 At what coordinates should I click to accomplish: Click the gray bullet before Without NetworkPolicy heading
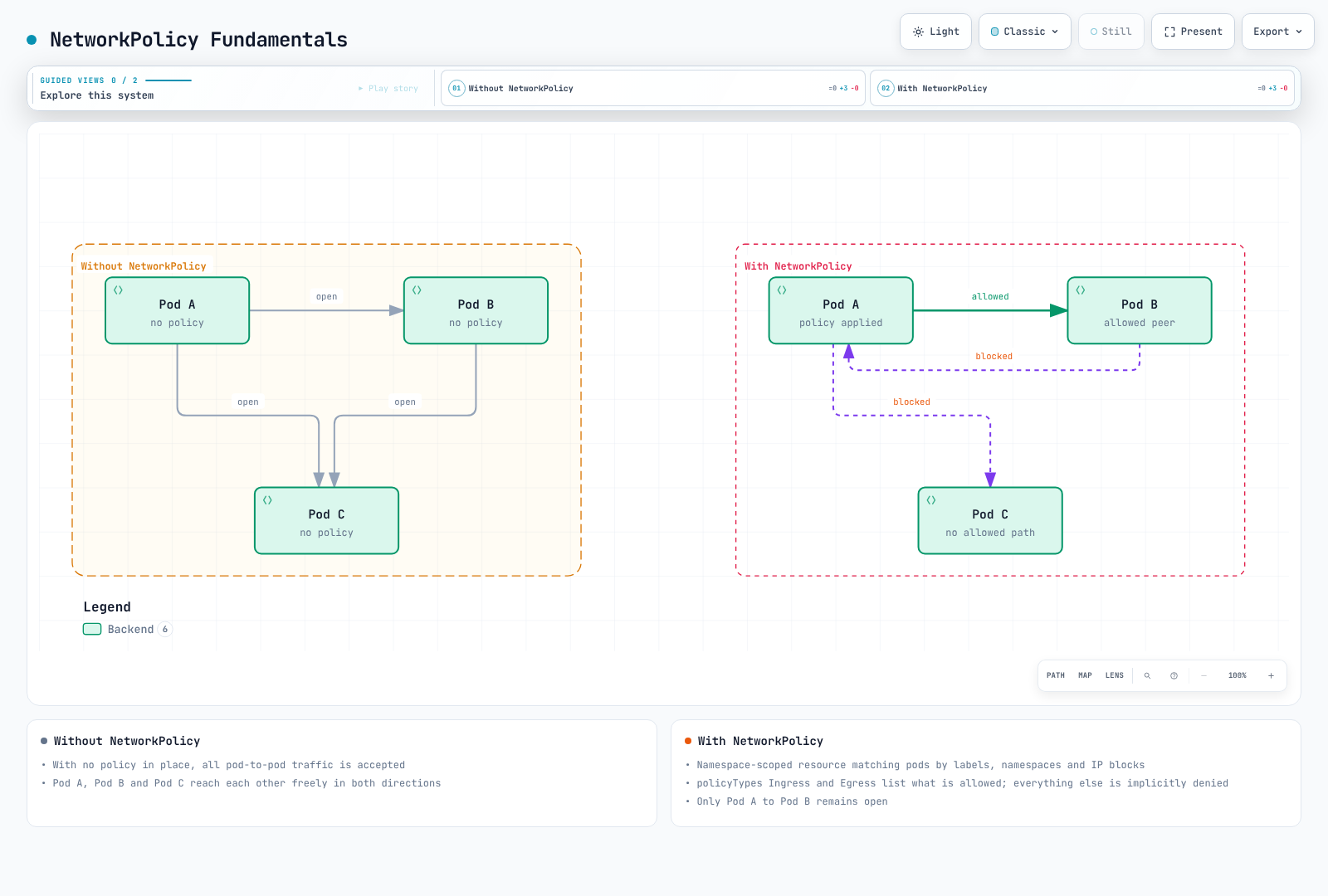(44, 741)
